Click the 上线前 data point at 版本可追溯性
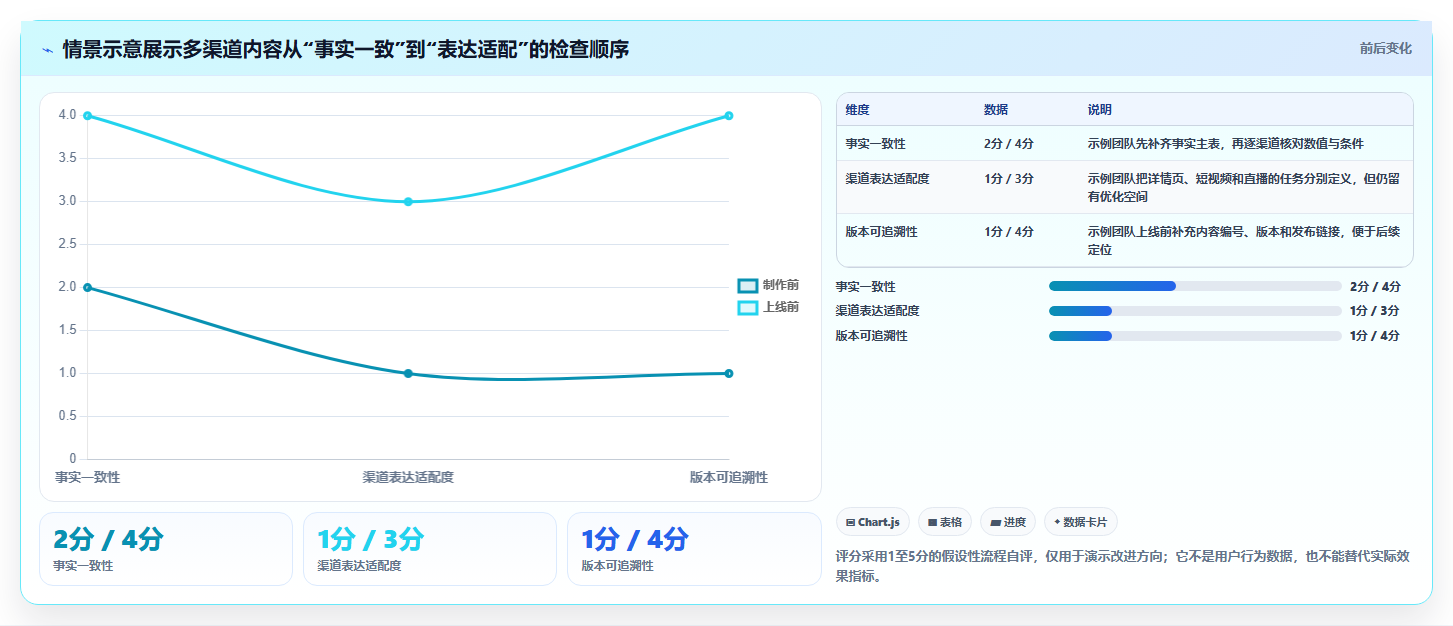The height and width of the screenshot is (626, 1453). point(728,116)
